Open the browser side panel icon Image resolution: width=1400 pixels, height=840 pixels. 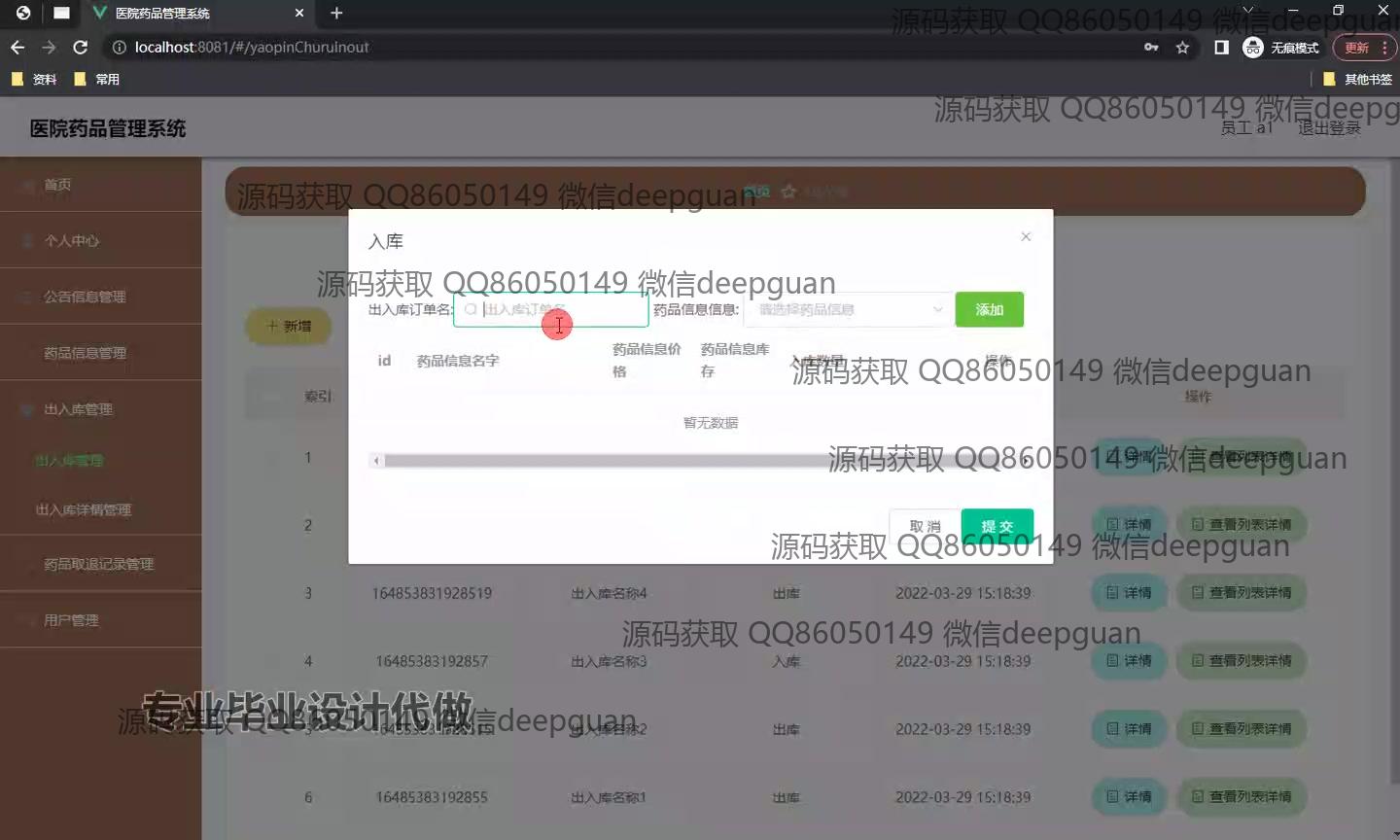(1221, 47)
